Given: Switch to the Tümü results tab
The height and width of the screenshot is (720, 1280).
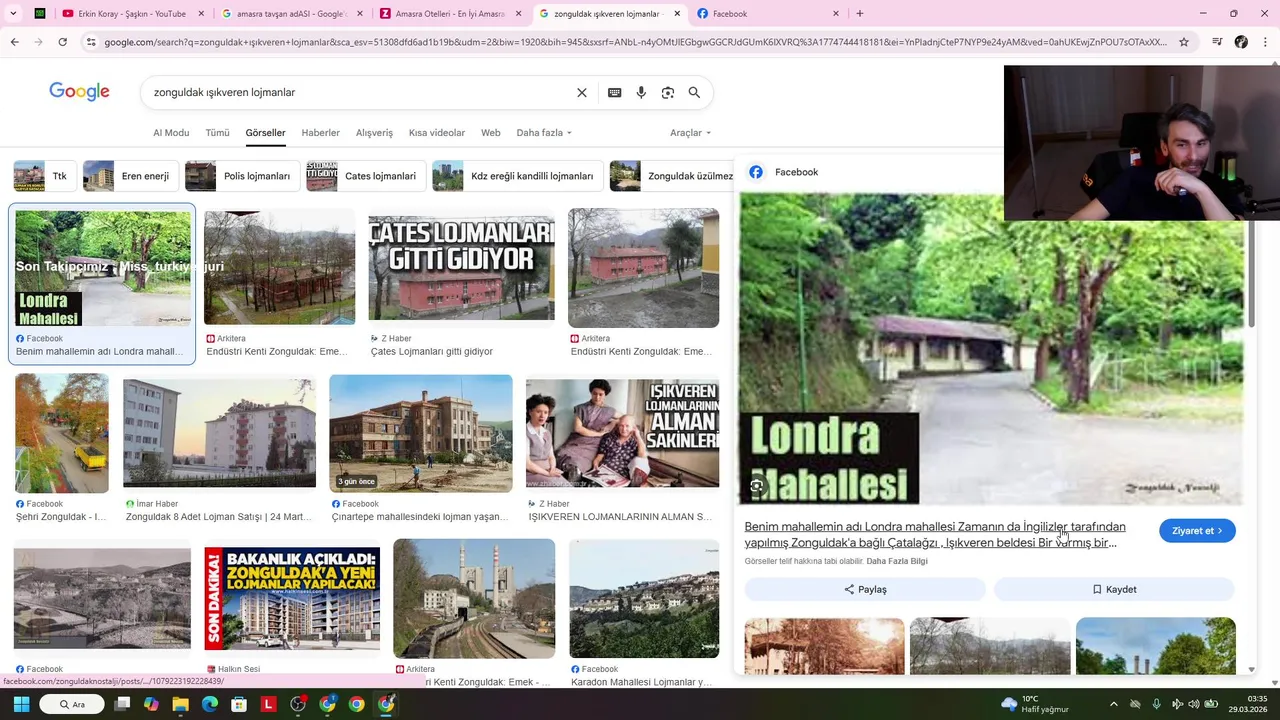Looking at the screenshot, I should pos(217,133).
